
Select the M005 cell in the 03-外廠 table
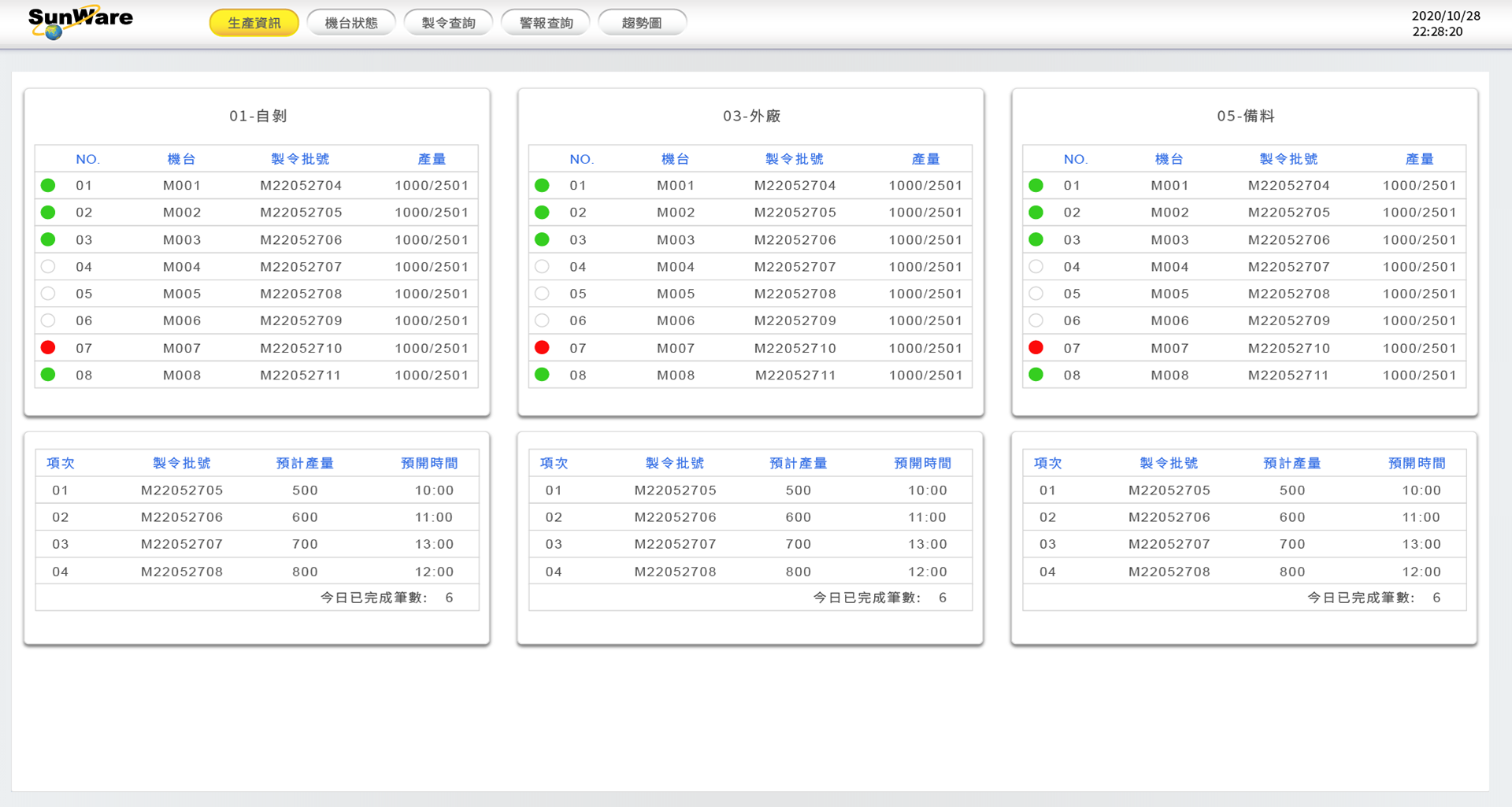(x=676, y=294)
